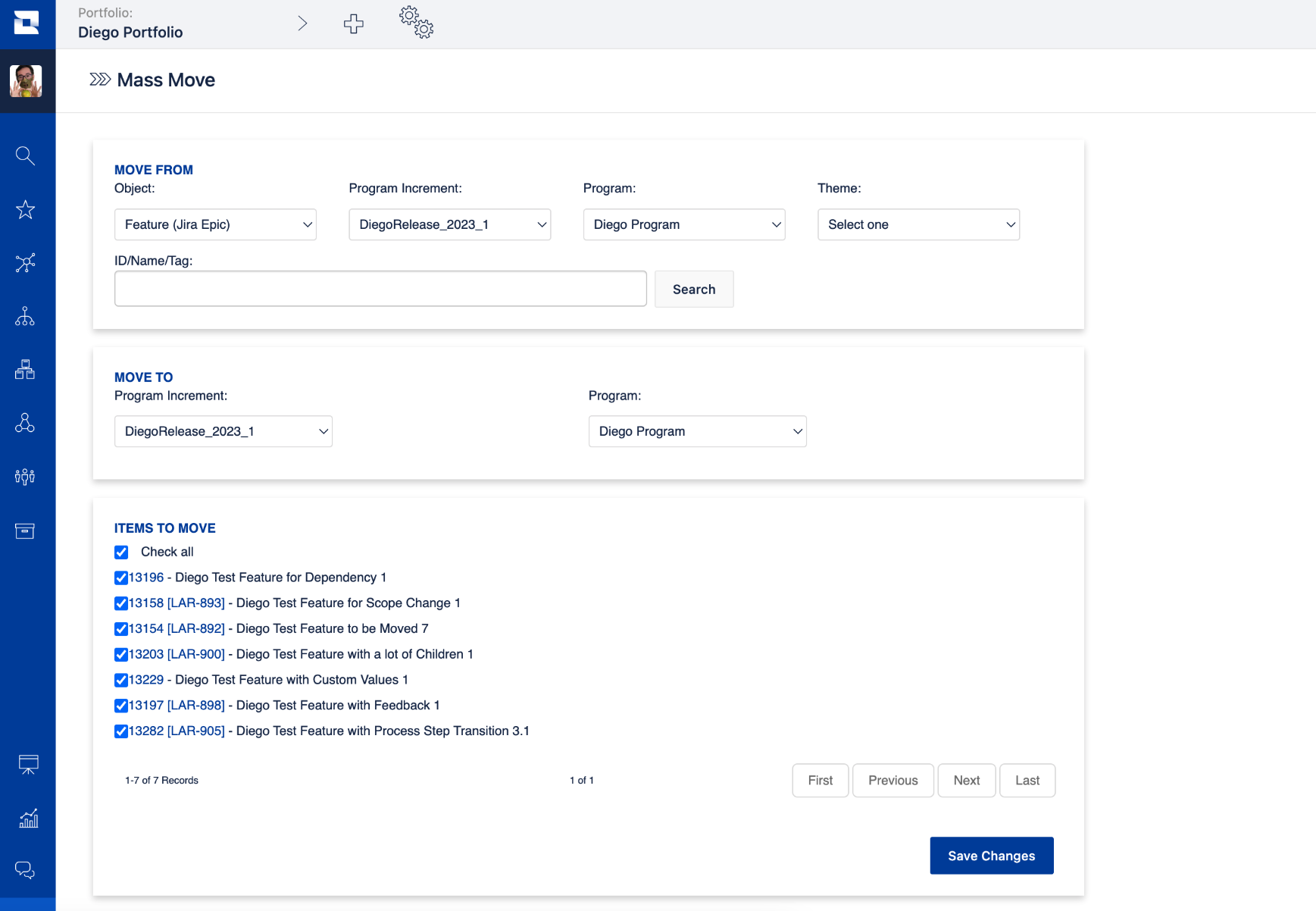The height and width of the screenshot is (911, 1316).
Task: Open Move To Program dropdown
Action: coord(698,431)
